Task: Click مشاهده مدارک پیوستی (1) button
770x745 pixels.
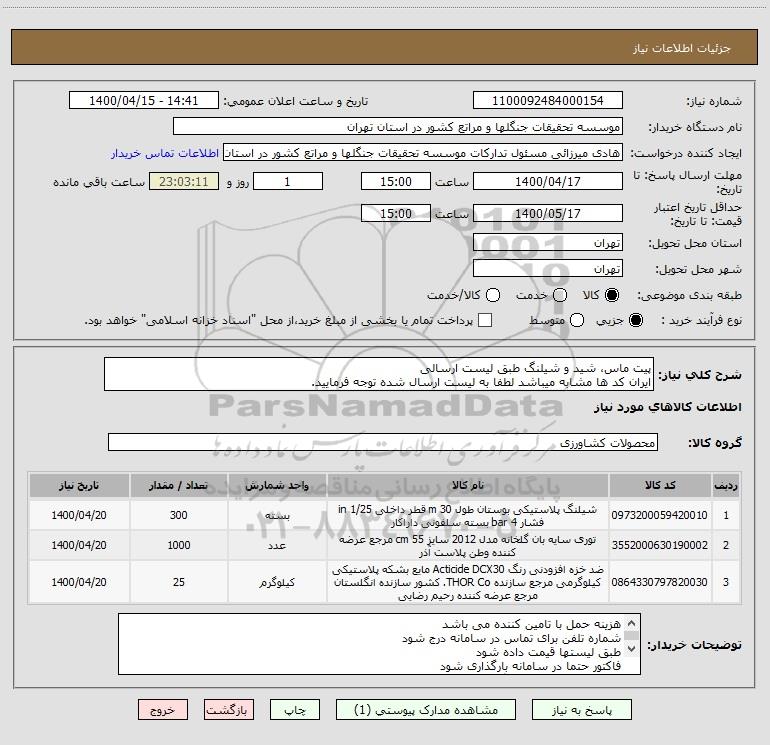Action: 426,710
